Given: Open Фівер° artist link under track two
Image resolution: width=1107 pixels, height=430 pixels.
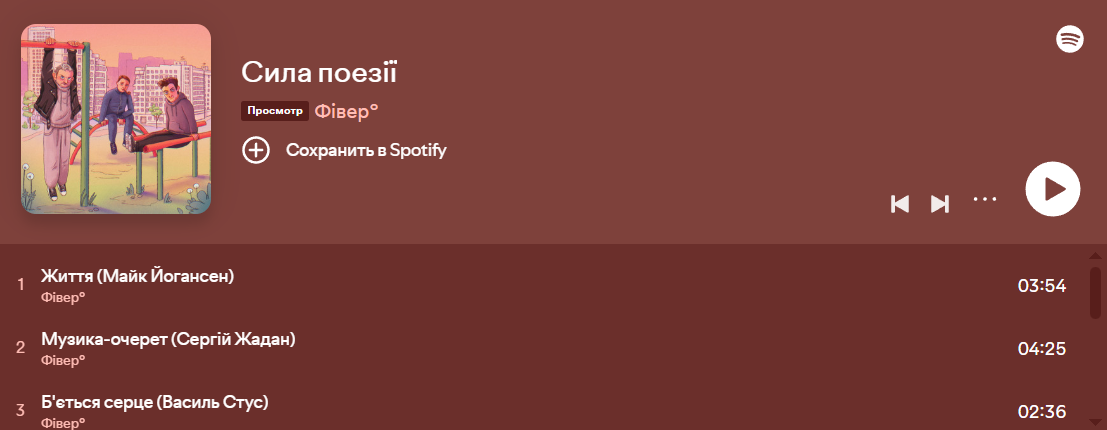Looking at the screenshot, I should pyautogui.click(x=63, y=360).
